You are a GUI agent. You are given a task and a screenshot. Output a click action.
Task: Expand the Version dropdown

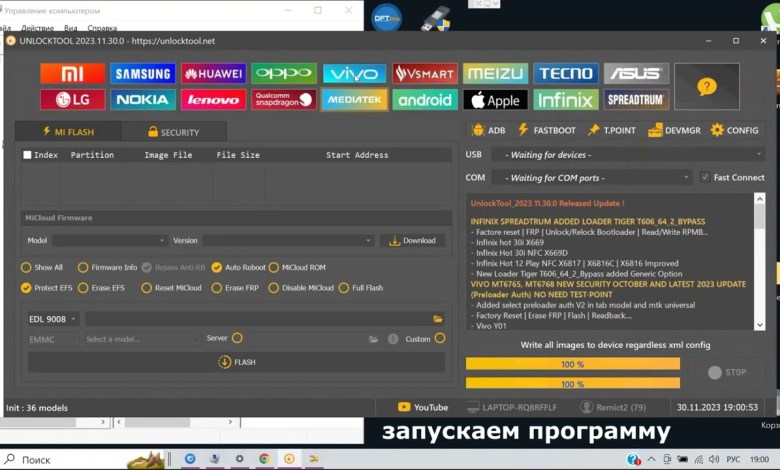click(x=288, y=241)
